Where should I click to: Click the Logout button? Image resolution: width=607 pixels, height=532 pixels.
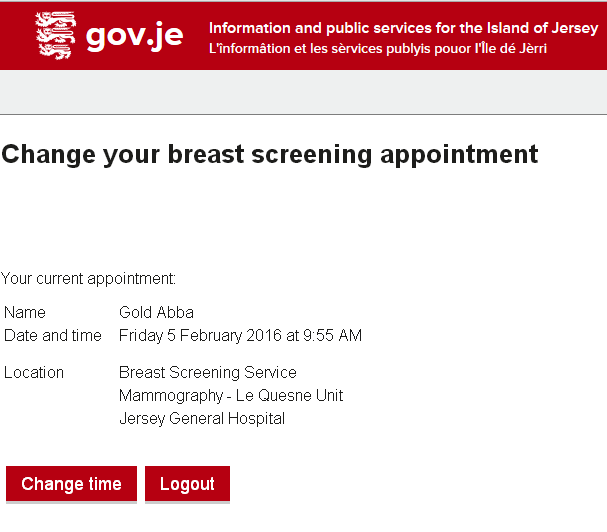pyautogui.click(x=187, y=484)
